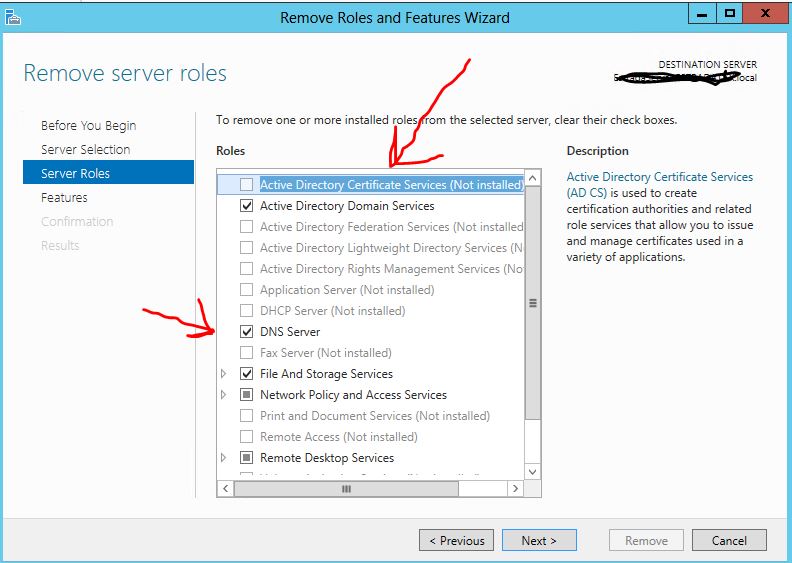This screenshot has width=792, height=563.
Task: Click Fax Server checkbox
Action: point(246,352)
